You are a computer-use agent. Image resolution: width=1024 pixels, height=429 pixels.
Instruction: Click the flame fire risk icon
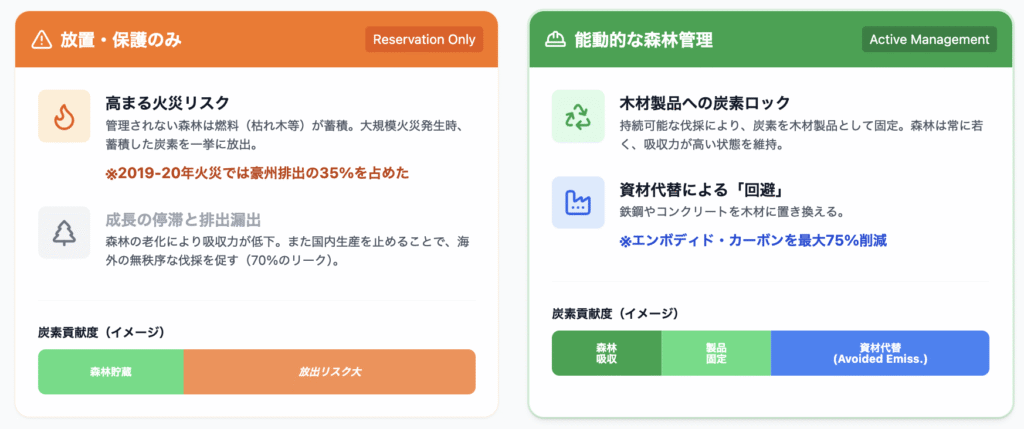pos(64,116)
